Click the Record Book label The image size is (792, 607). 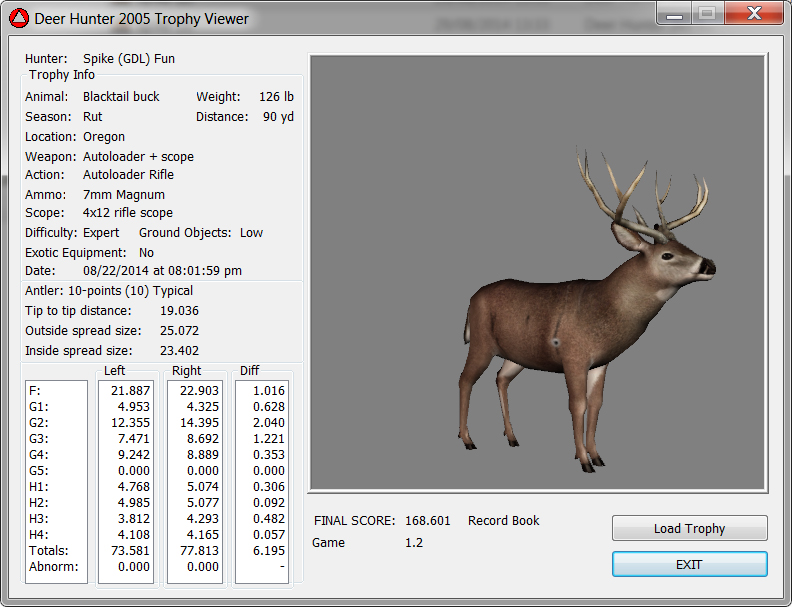point(503,521)
